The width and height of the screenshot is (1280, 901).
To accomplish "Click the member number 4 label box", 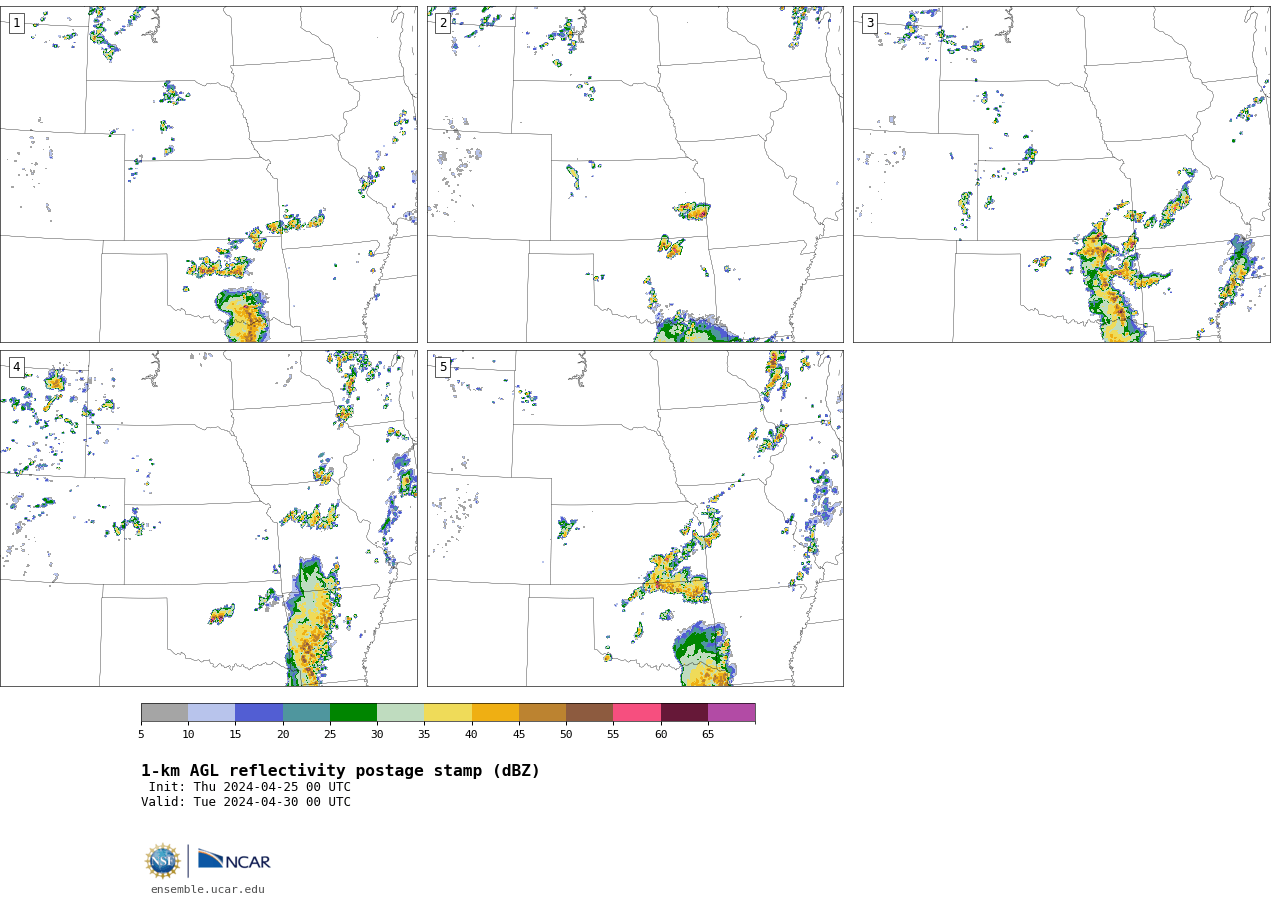I will (x=16, y=367).
